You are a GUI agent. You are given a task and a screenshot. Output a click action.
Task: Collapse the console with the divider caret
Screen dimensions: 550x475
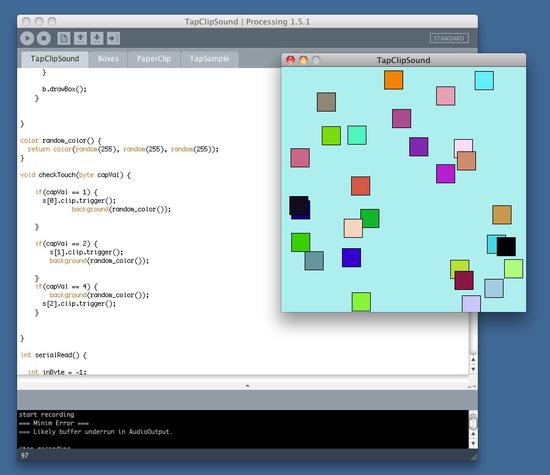pos(247,386)
